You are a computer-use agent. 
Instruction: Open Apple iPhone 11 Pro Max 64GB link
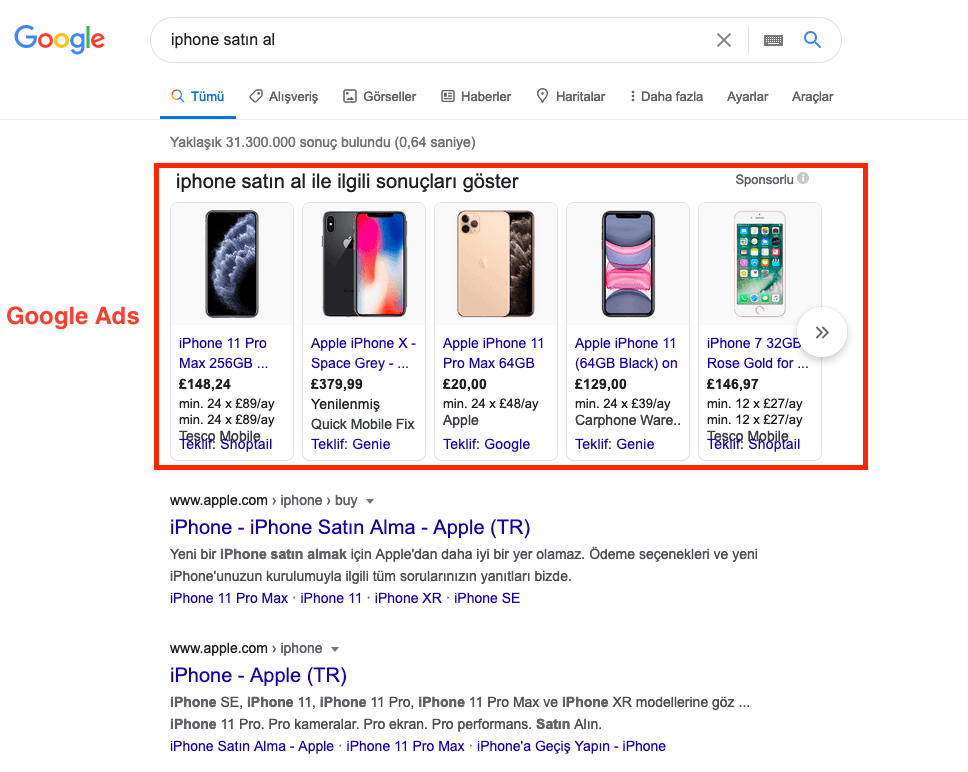[493, 353]
